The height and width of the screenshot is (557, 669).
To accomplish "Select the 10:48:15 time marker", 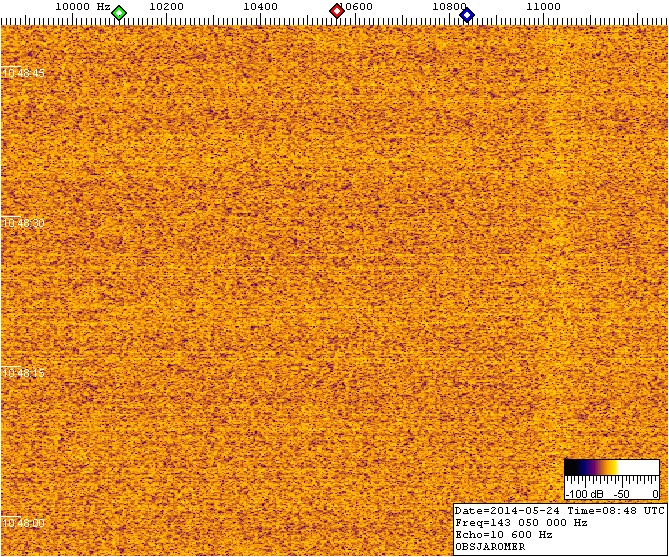I will pyautogui.click(x=22, y=372).
